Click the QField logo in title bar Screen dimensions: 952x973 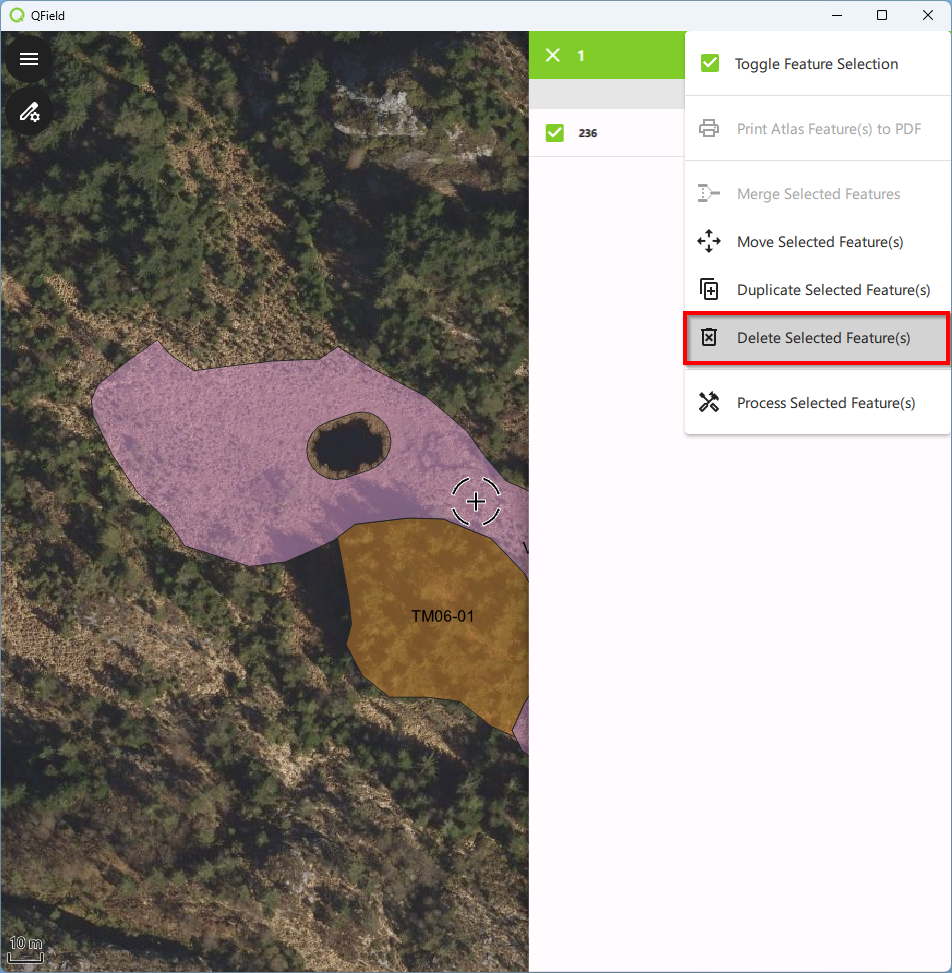click(17, 15)
